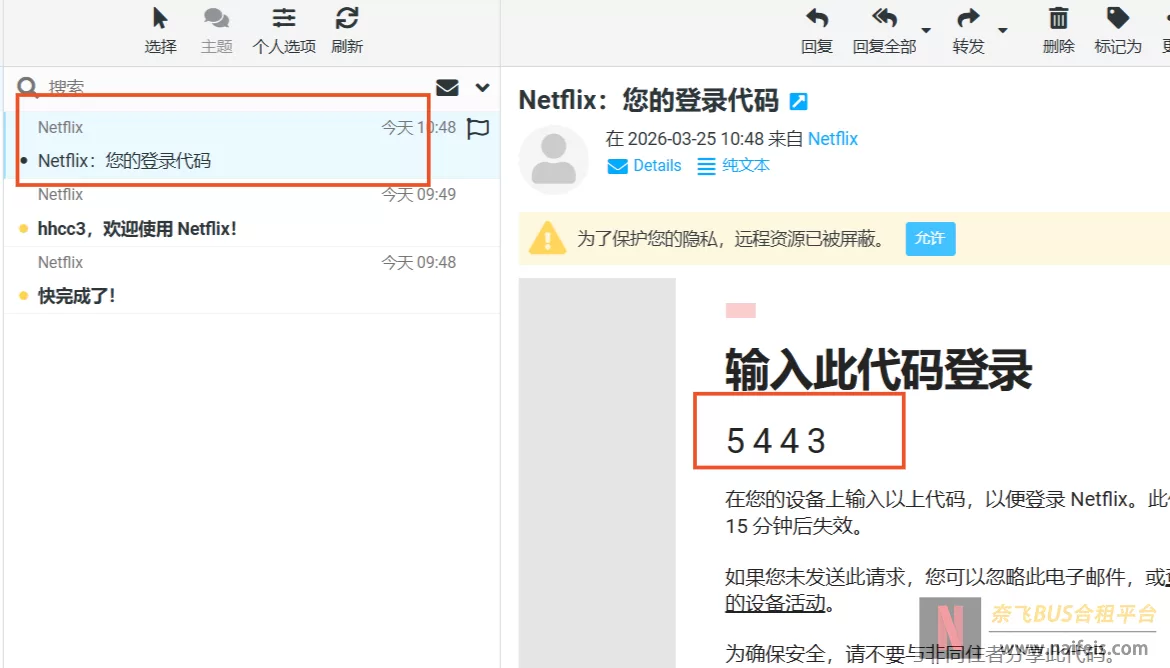Image resolution: width=1170 pixels, height=668 pixels.
Task: Delete the email using the trash icon
Action: 1058,30
